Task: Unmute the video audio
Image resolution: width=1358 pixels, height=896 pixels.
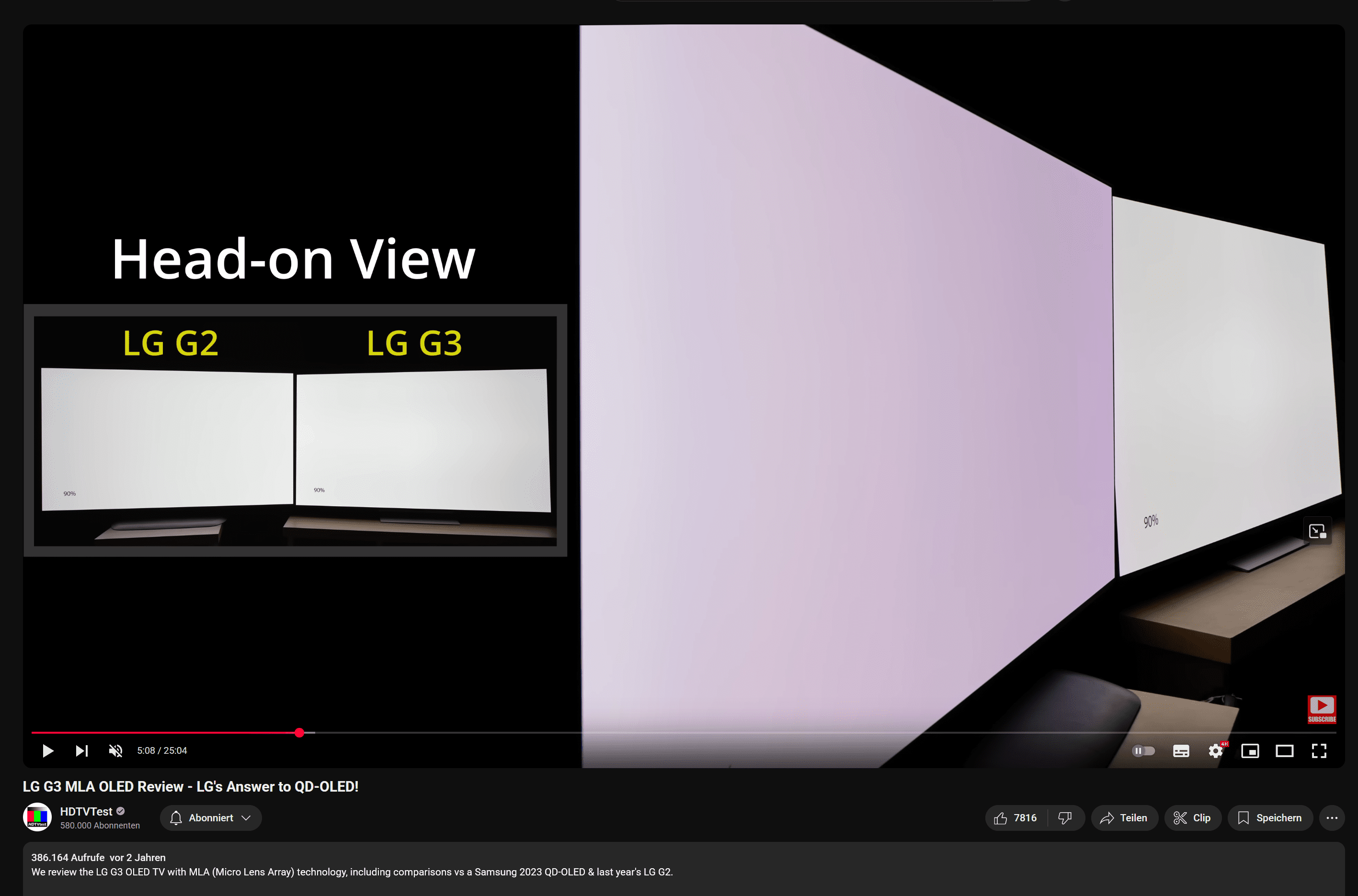Action: [x=115, y=750]
